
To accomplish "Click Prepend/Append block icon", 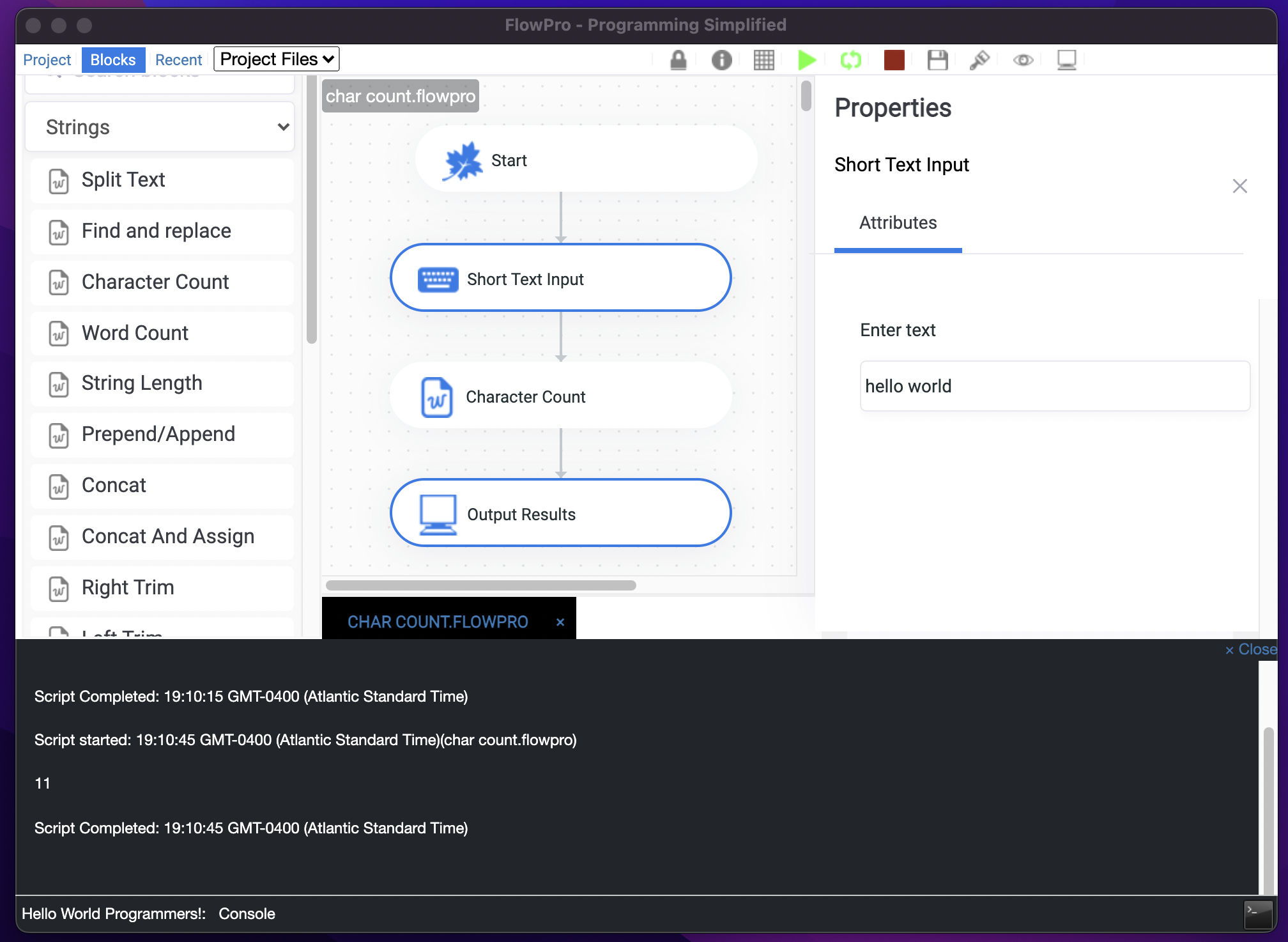I will tap(59, 435).
